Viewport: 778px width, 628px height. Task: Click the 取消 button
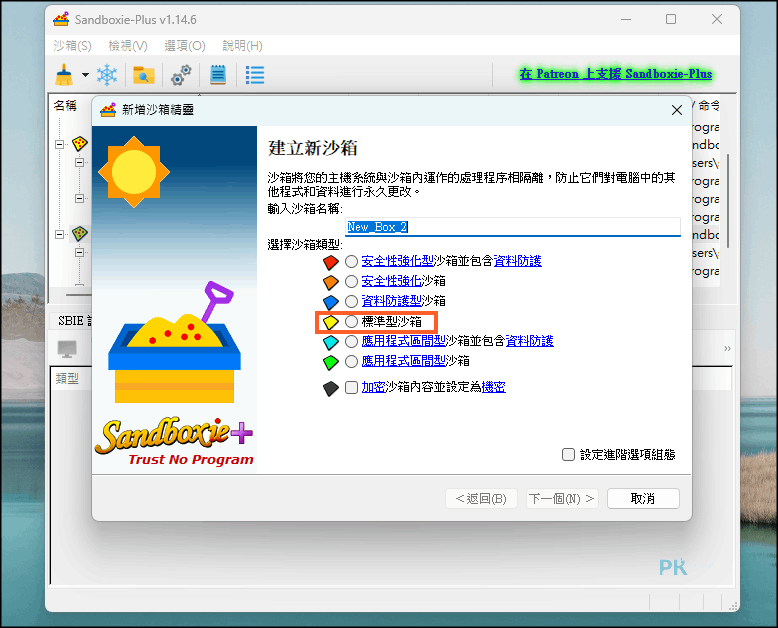click(x=643, y=499)
